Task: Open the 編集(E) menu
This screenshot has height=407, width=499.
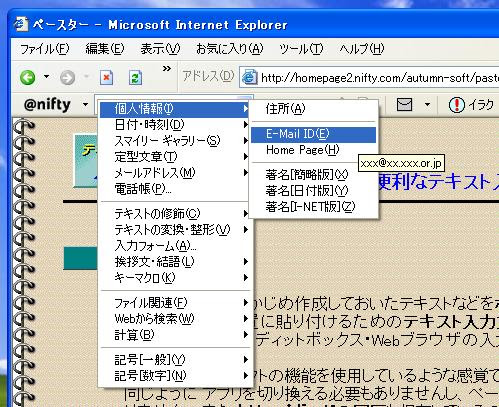Action: [x=105, y=49]
